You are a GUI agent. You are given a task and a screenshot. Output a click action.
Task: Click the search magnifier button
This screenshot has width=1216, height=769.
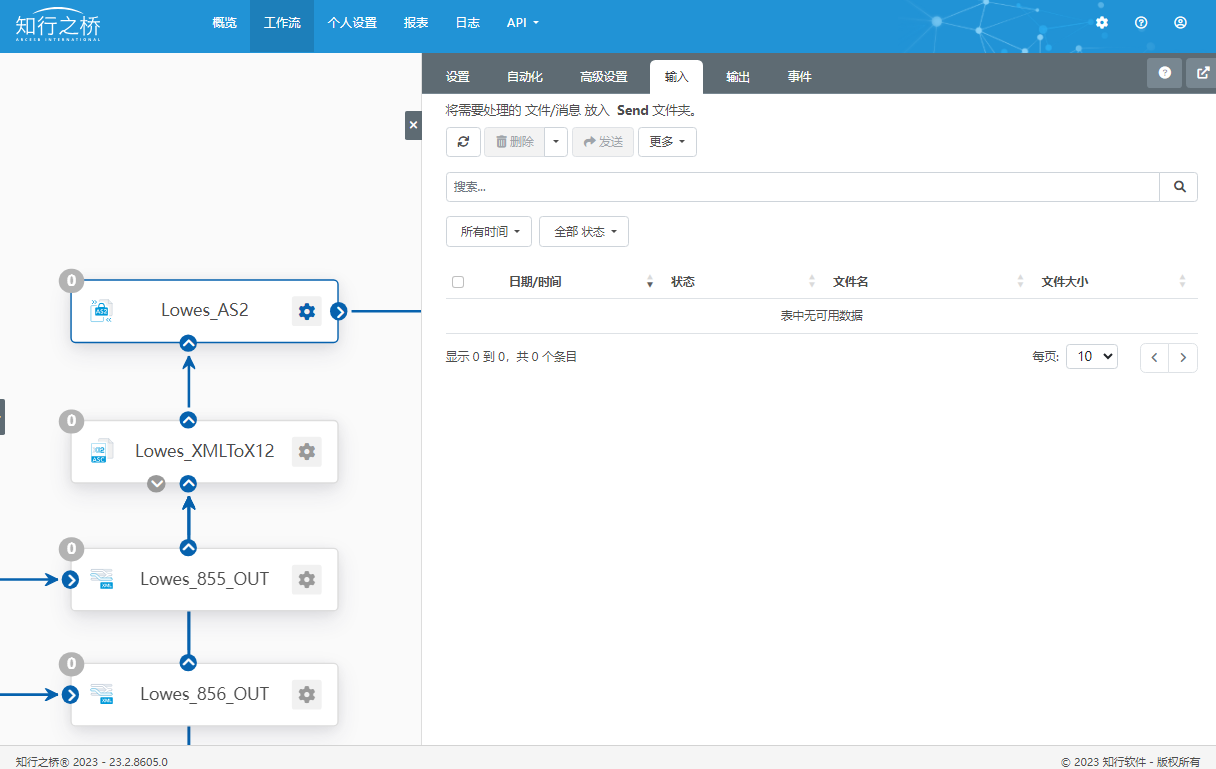(x=1179, y=187)
